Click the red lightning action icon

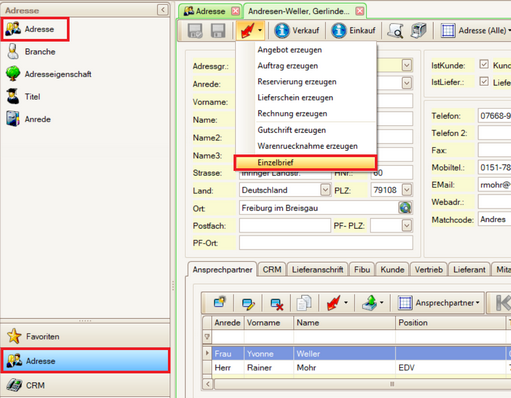point(247,31)
